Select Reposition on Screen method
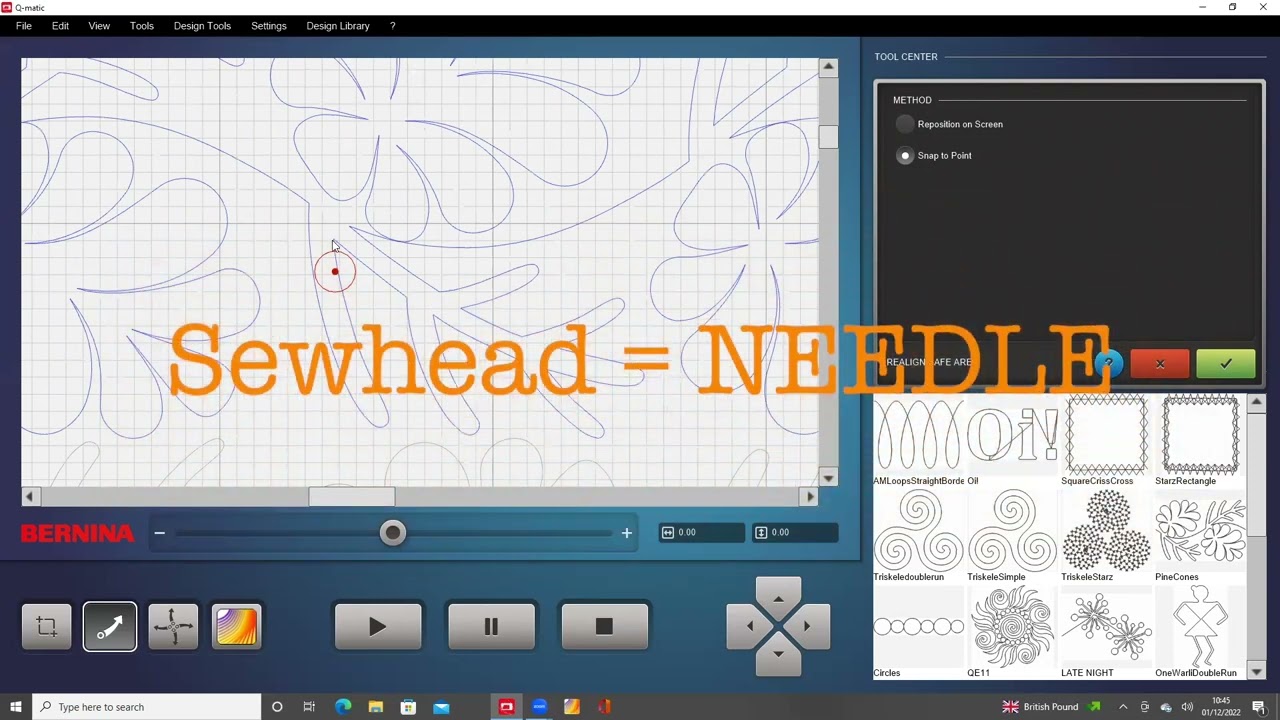Screen dimensions: 1280x720 coord(905,124)
